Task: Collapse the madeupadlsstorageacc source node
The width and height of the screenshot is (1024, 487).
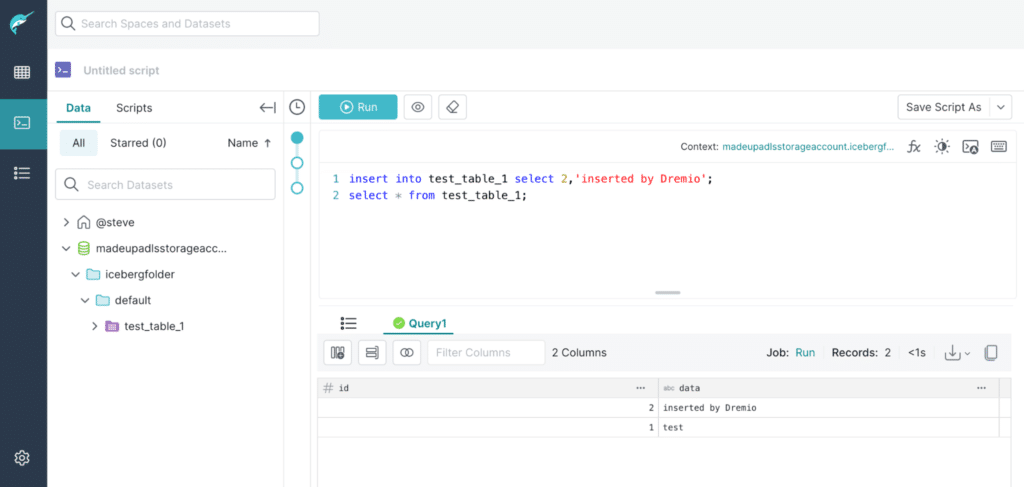Action: tap(65, 248)
